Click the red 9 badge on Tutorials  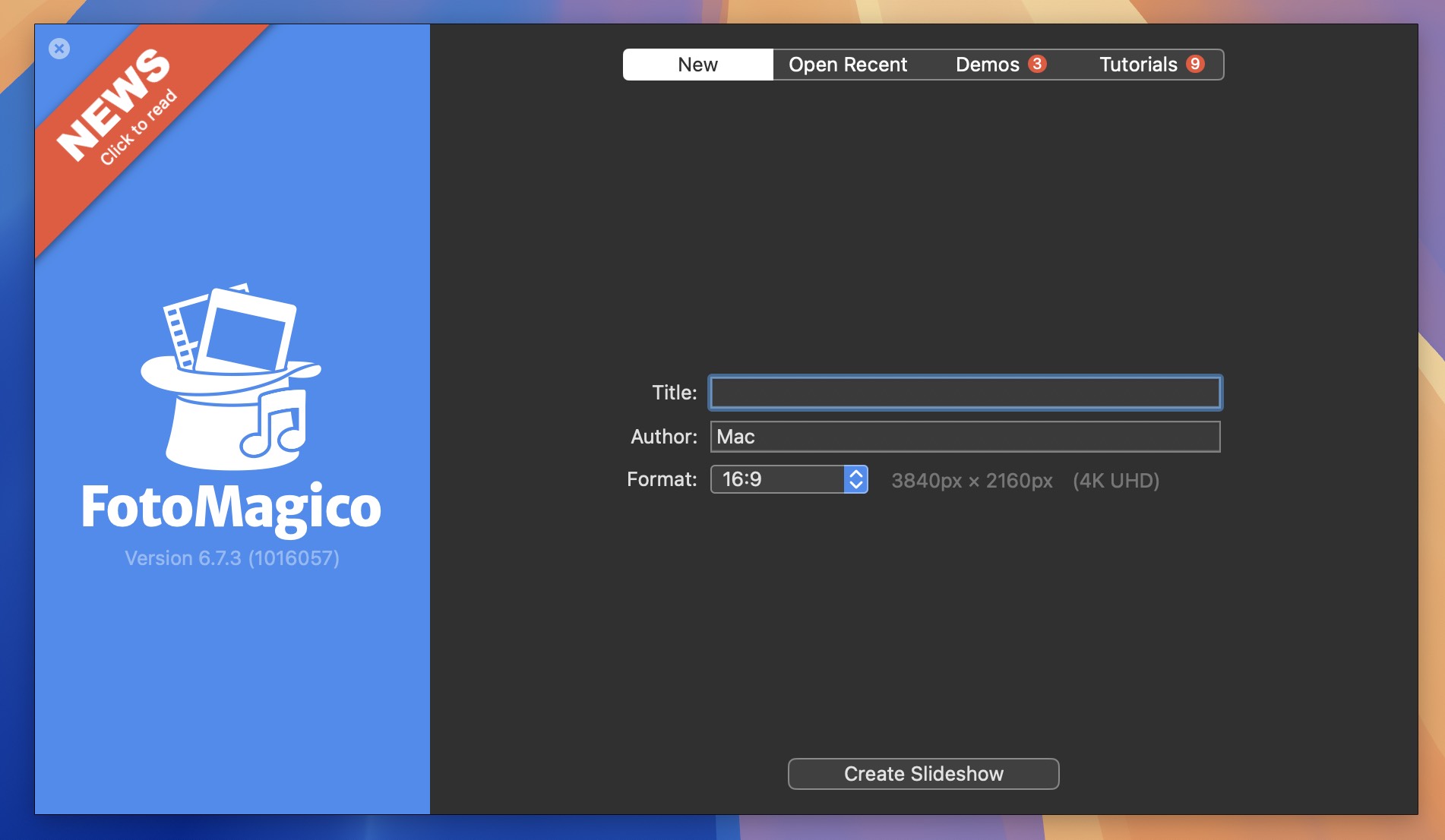1195,64
